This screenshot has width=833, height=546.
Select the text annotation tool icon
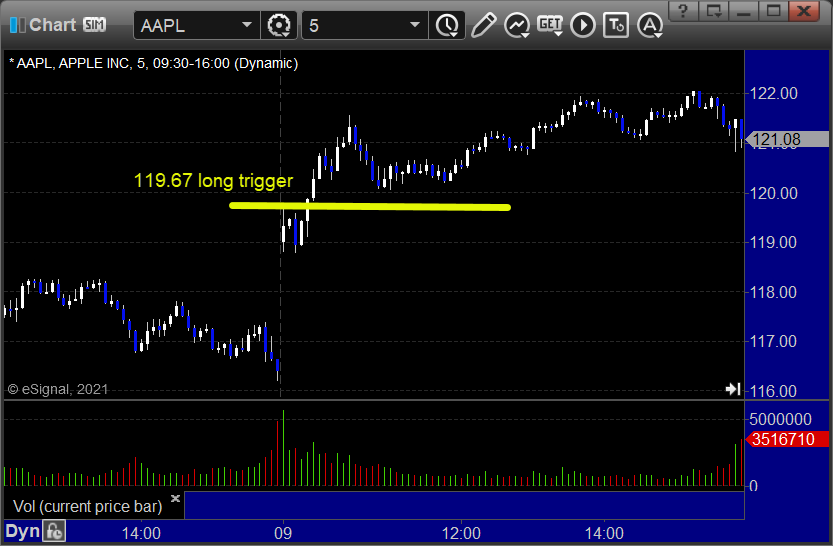tap(616, 25)
